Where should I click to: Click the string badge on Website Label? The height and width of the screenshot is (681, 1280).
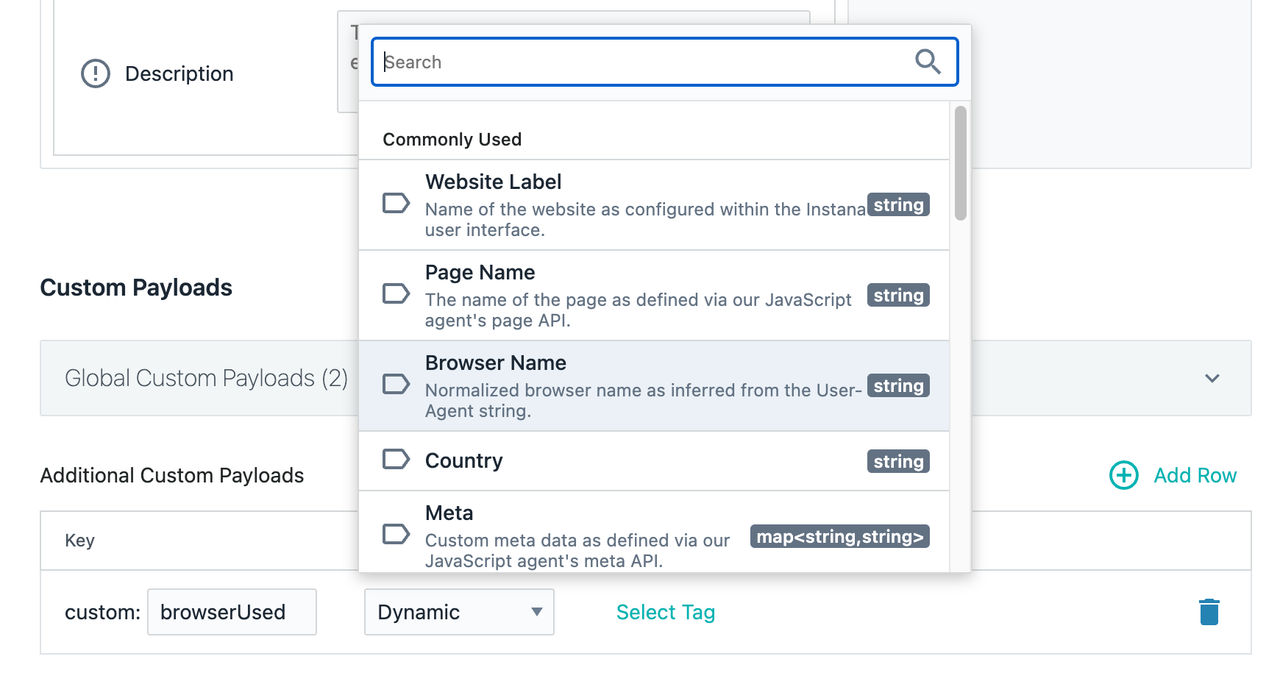point(898,205)
